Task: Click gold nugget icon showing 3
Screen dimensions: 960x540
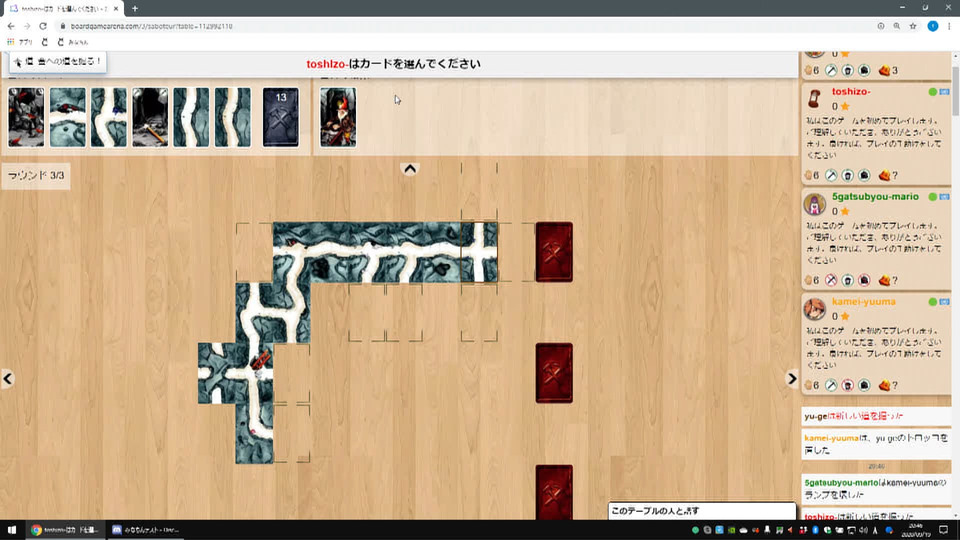Action: [x=884, y=70]
